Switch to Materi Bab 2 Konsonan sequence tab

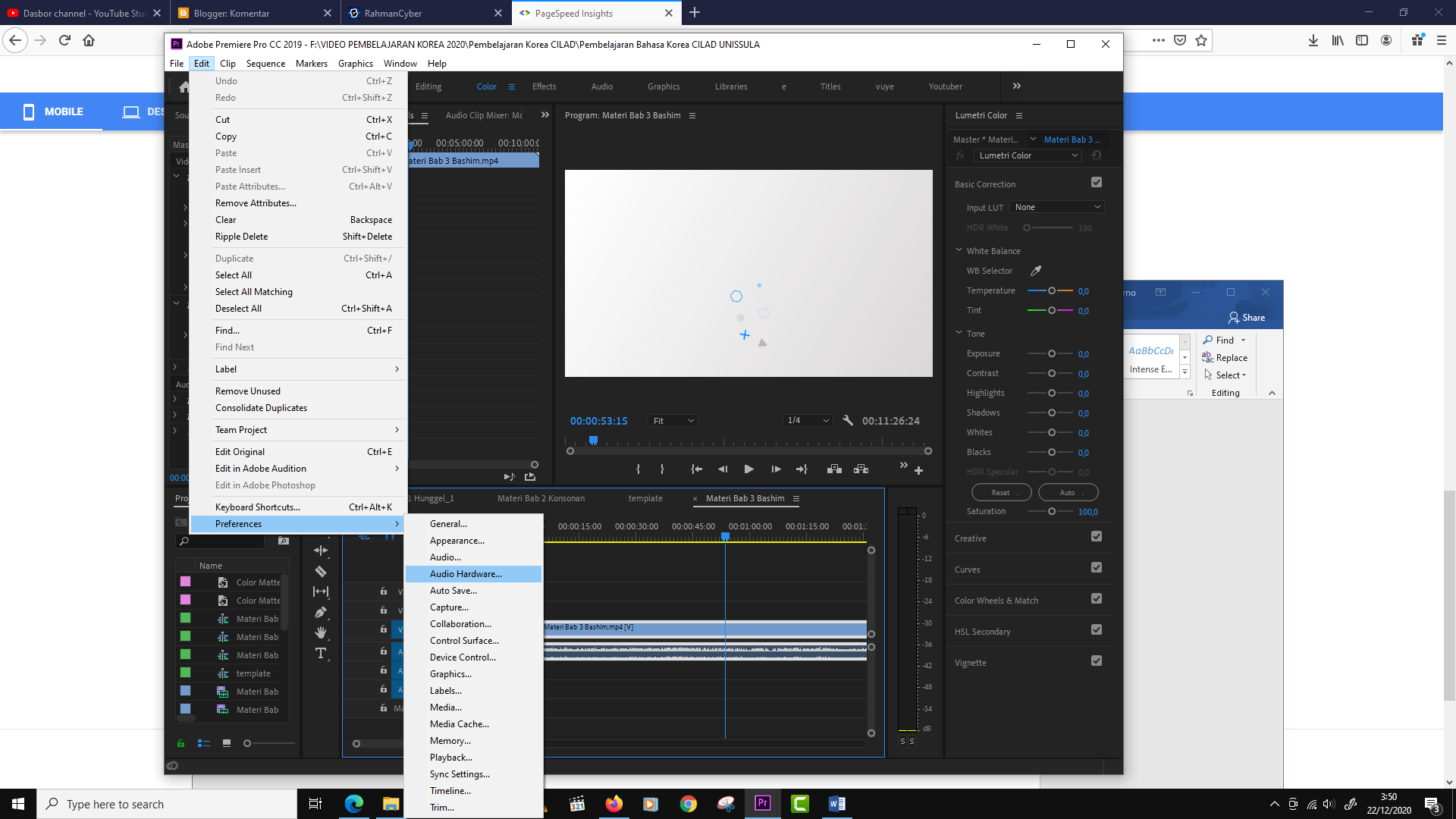click(541, 498)
